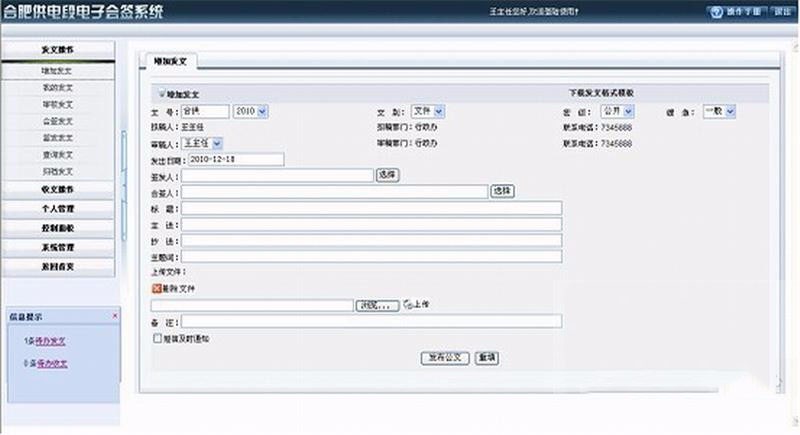Click the 发布公文 publish button
Image resolution: width=800 pixels, height=435 pixels.
[x=445, y=357]
